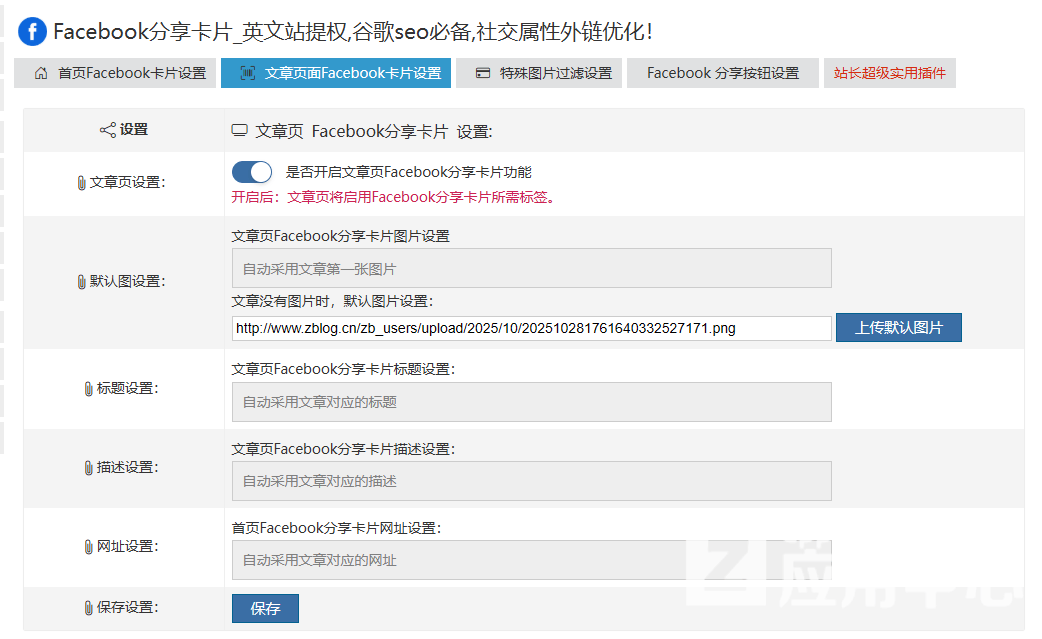Click the blue paperclip icon beside 保存设置
1042x639 pixels.
click(89, 608)
